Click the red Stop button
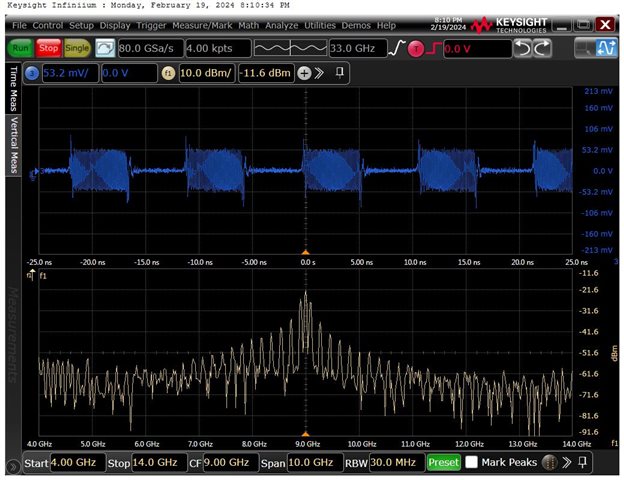 point(49,48)
